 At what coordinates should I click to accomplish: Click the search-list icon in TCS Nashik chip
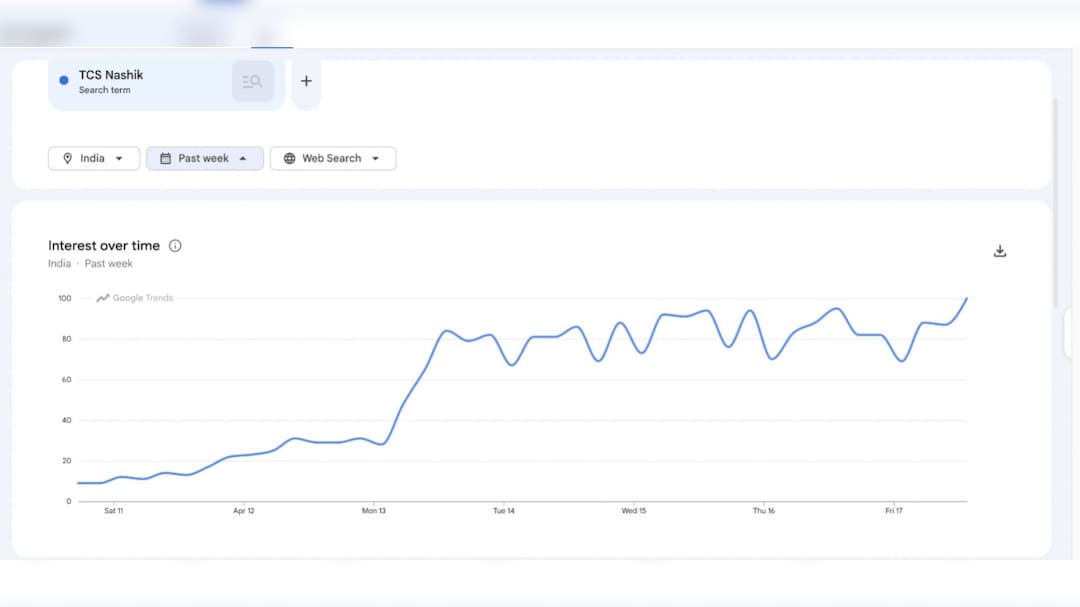[252, 82]
